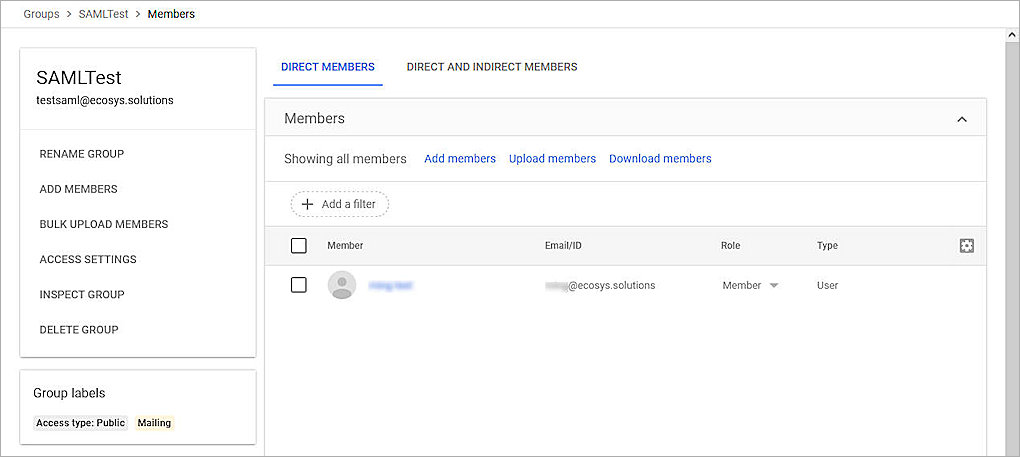Select Rename Group in sidebar
This screenshot has width=1020, height=457.
click(x=82, y=154)
